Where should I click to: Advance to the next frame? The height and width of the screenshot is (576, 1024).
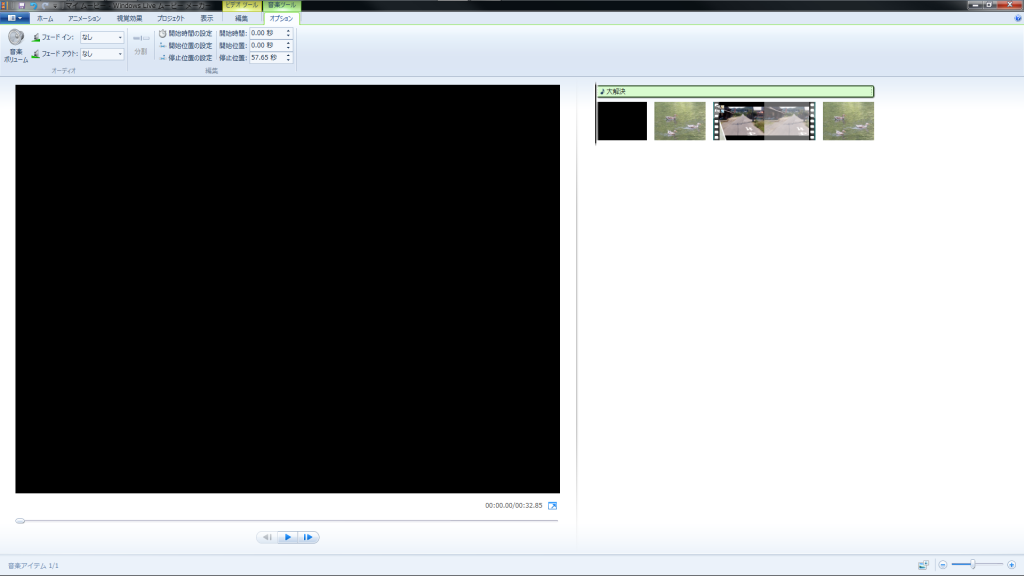click(308, 537)
